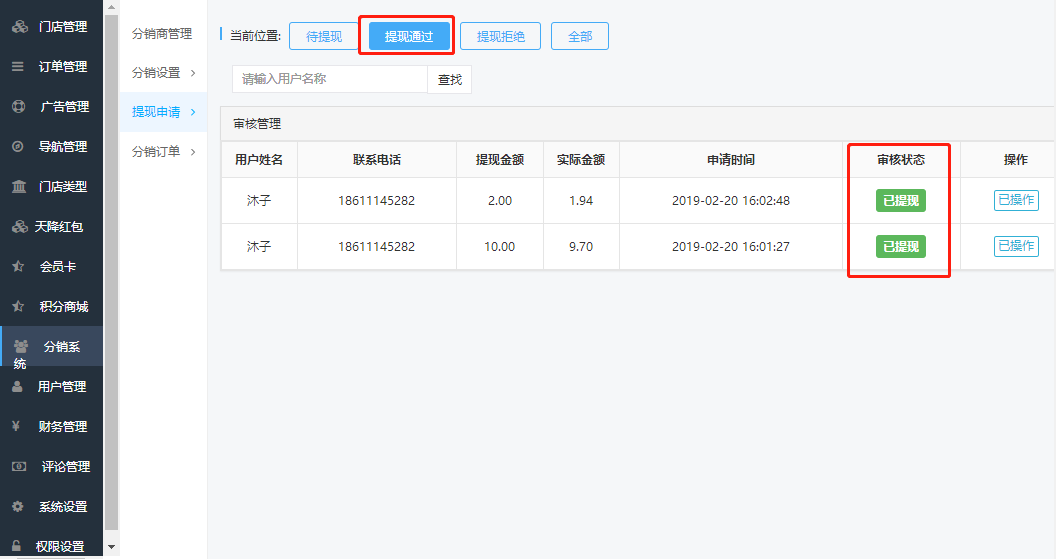Click the 财务管理 yen icon
1056x559 pixels.
tap(16, 426)
